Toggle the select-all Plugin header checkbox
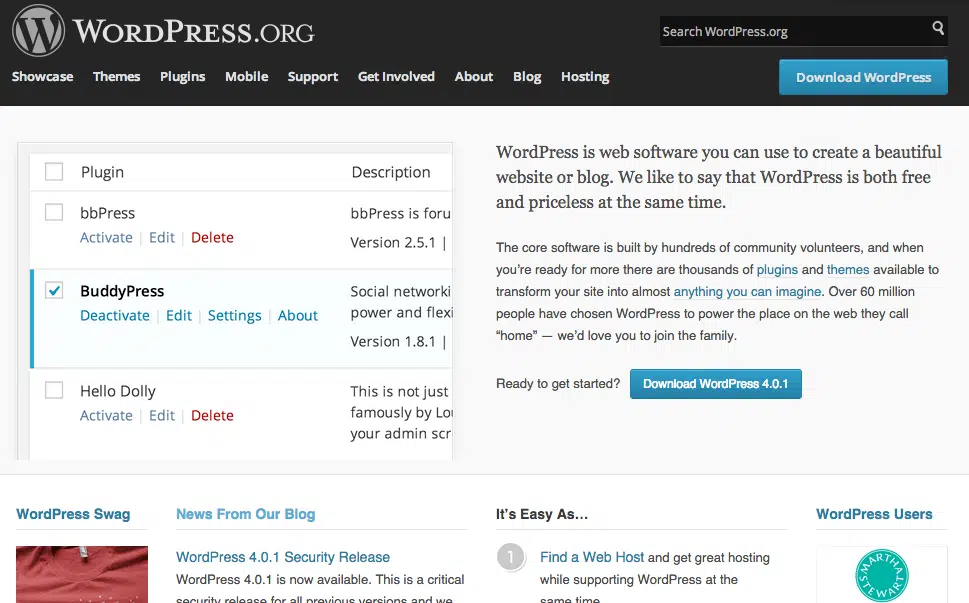The height and width of the screenshot is (603, 969). 54,172
